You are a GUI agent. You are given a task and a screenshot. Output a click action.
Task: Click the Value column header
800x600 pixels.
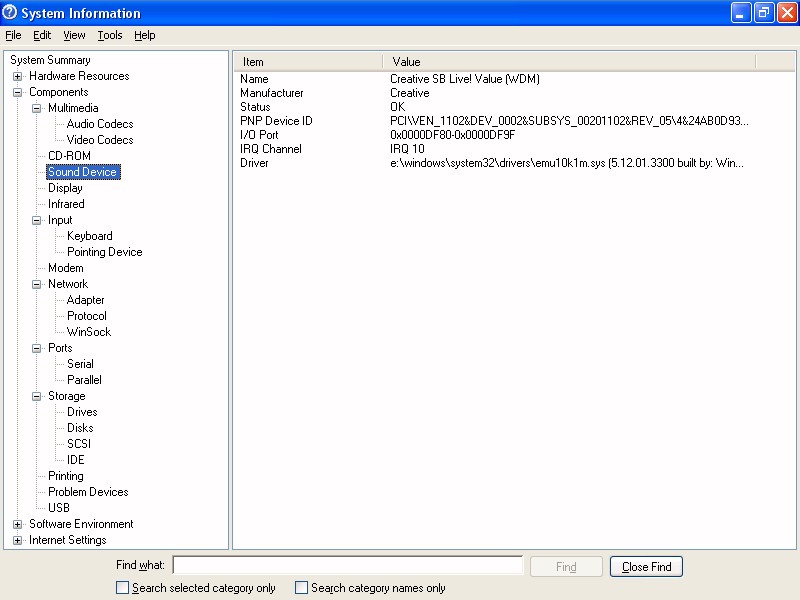coord(569,62)
